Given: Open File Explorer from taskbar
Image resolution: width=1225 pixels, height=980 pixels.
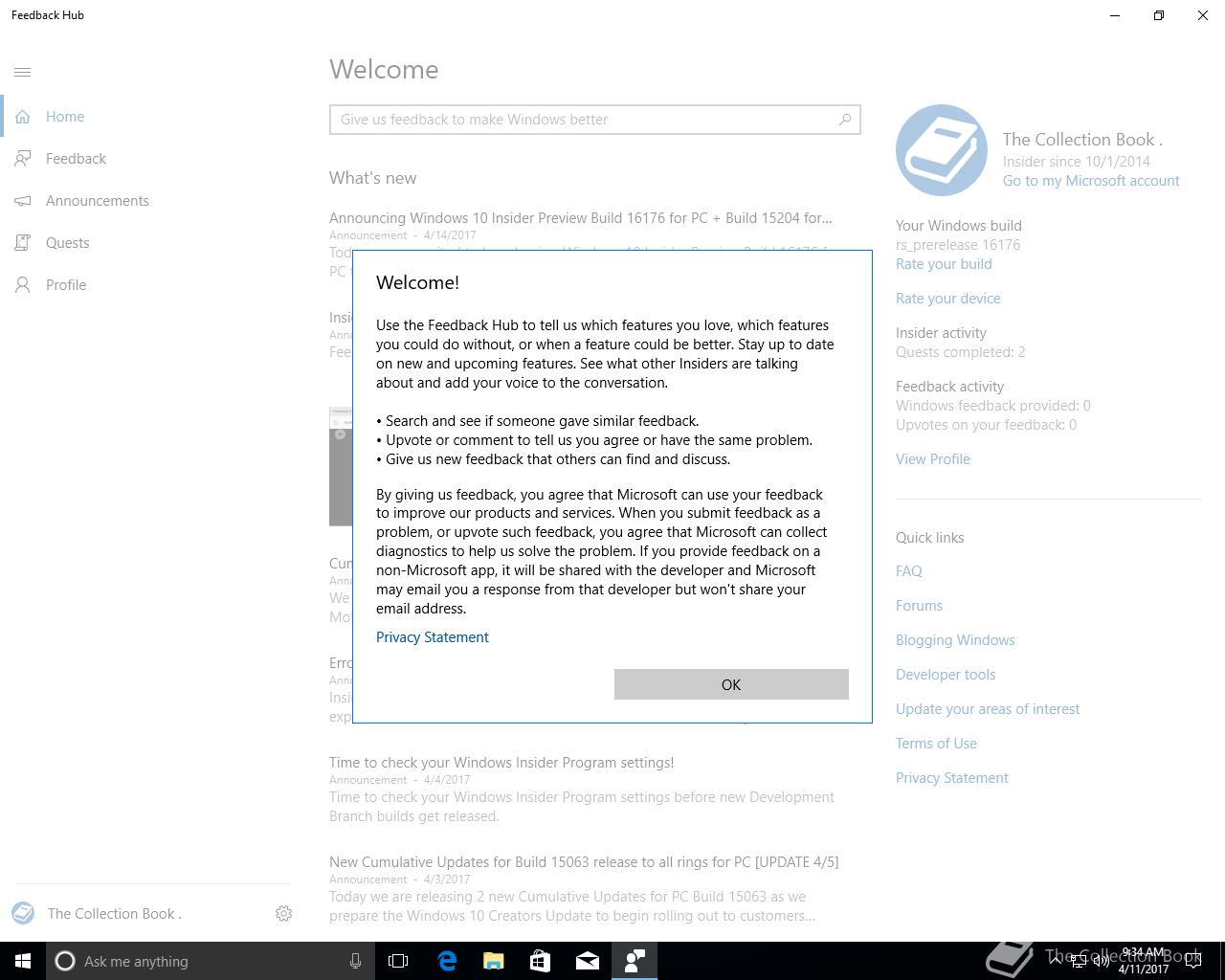Looking at the screenshot, I should (x=494, y=961).
